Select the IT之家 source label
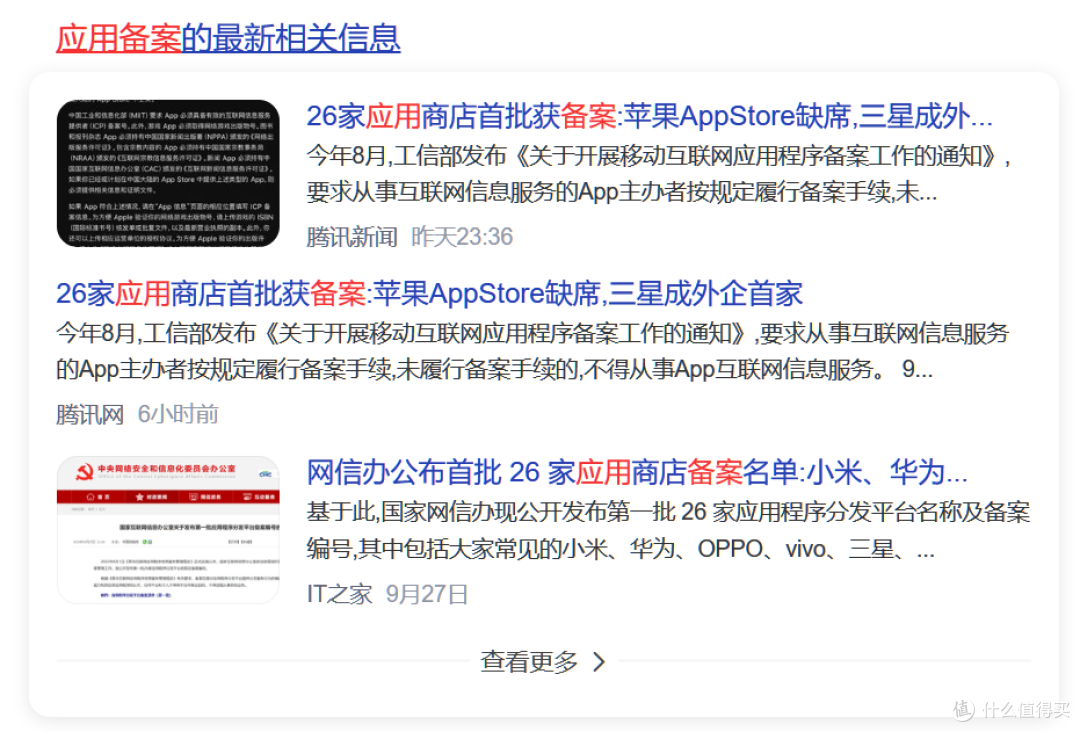Image resolution: width=1080 pixels, height=732 pixels. (x=340, y=594)
